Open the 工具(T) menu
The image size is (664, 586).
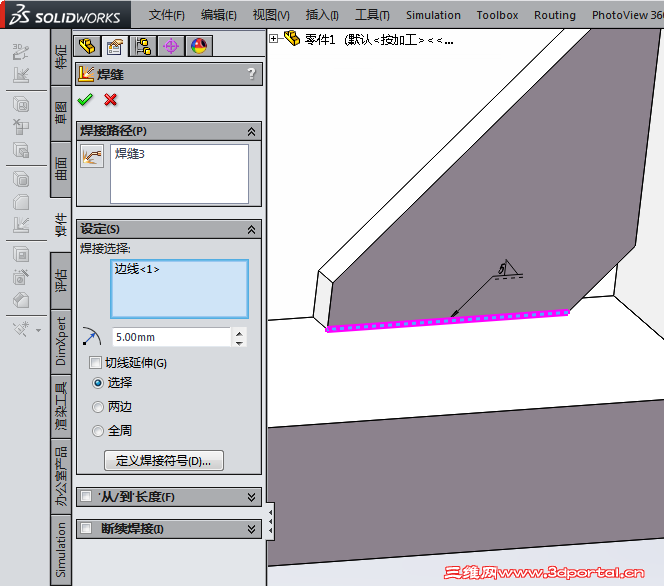372,15
